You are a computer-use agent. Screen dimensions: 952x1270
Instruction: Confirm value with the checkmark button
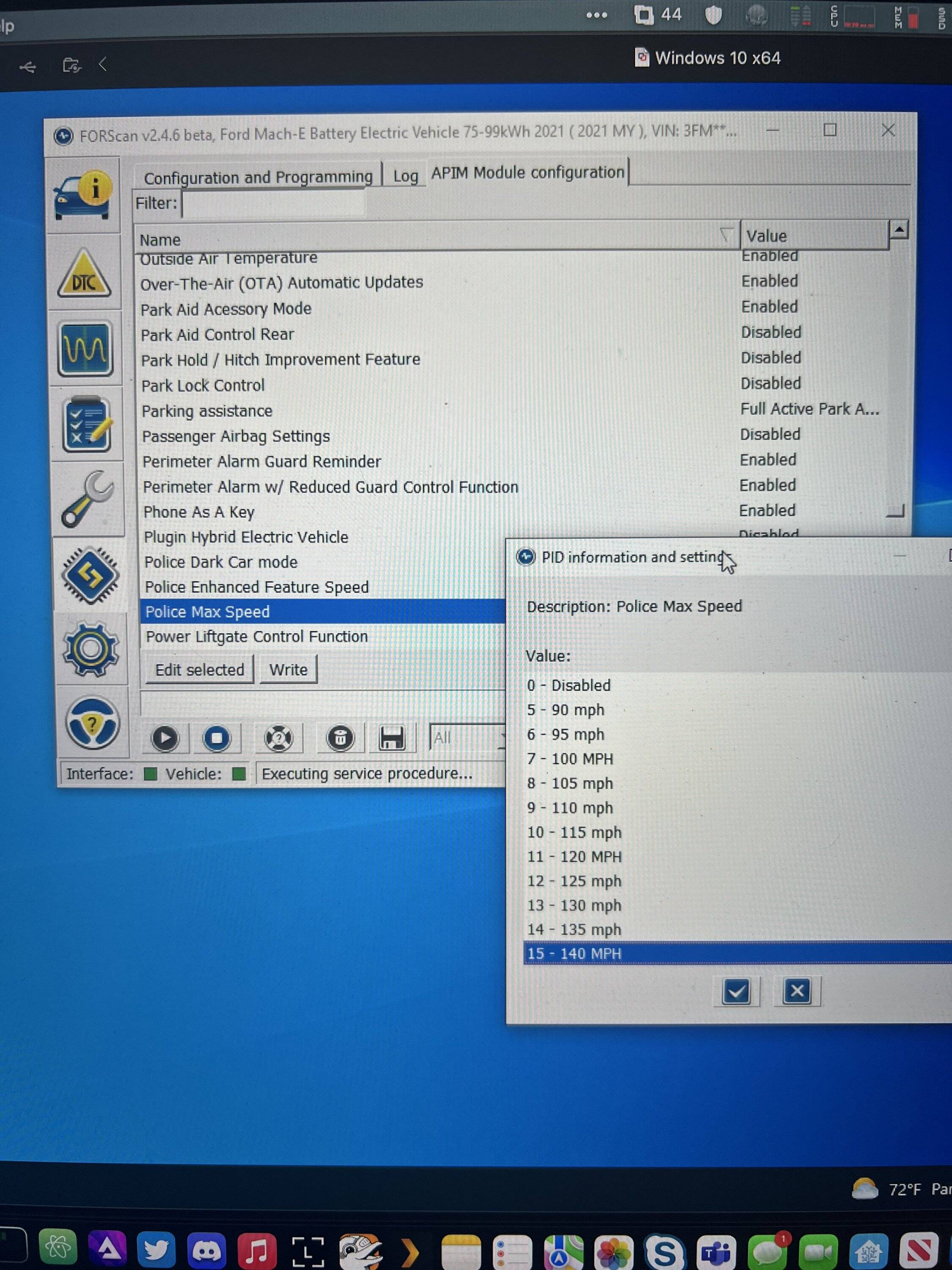tap(736, 991)
